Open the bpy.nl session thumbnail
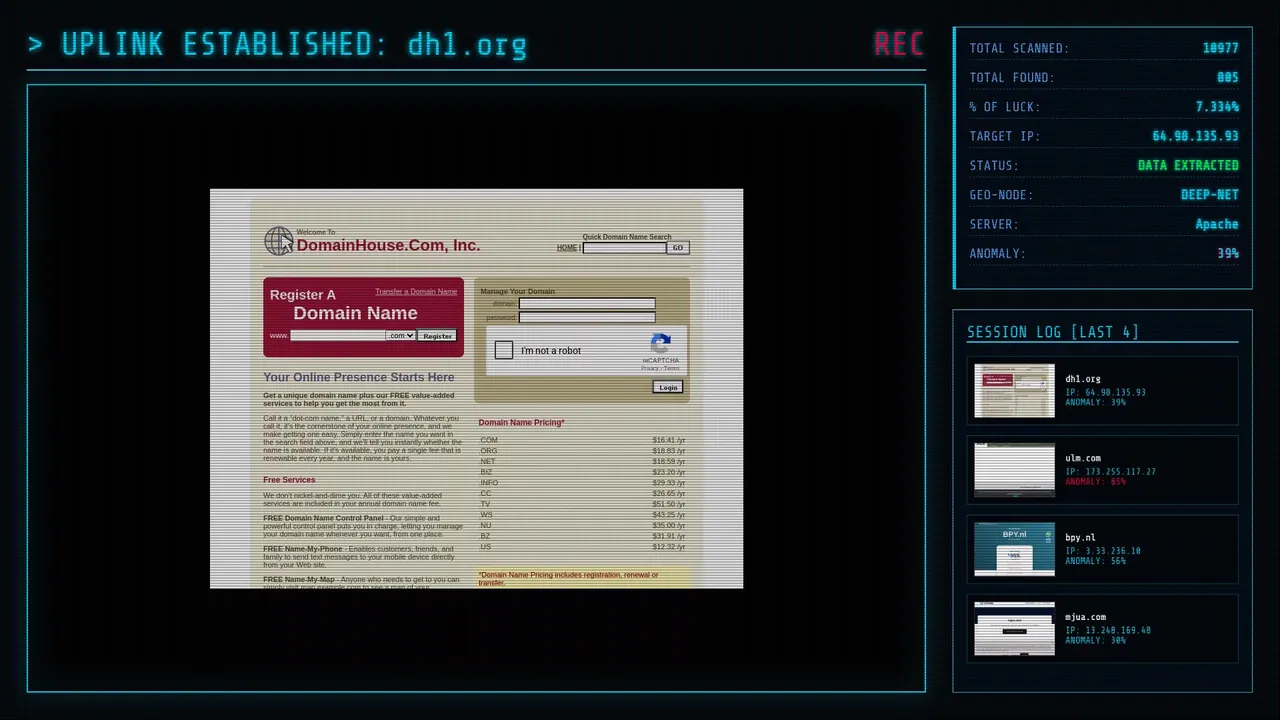Viewport: 1280px width, 720px height. (x=1014, y=550)
